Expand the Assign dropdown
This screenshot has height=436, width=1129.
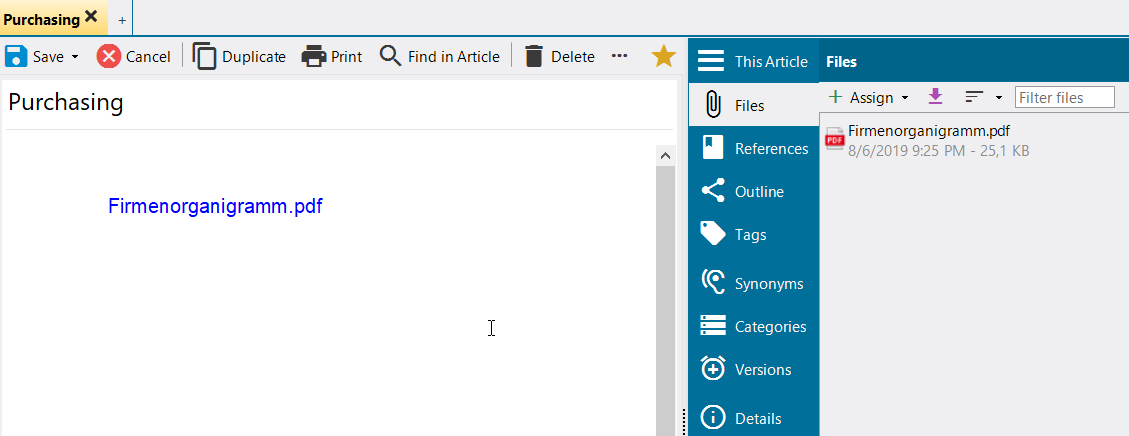(x=905, y=98)
